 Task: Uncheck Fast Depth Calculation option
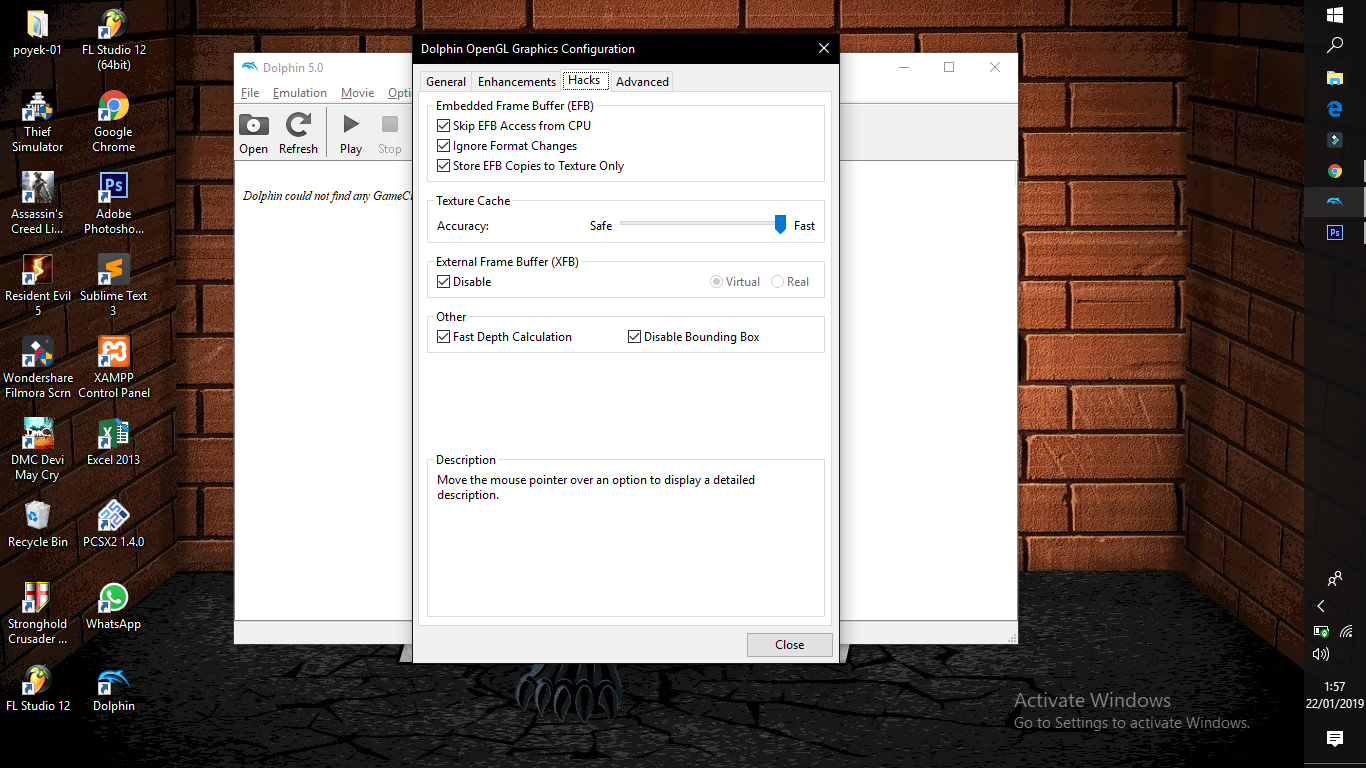click(444, 337)
